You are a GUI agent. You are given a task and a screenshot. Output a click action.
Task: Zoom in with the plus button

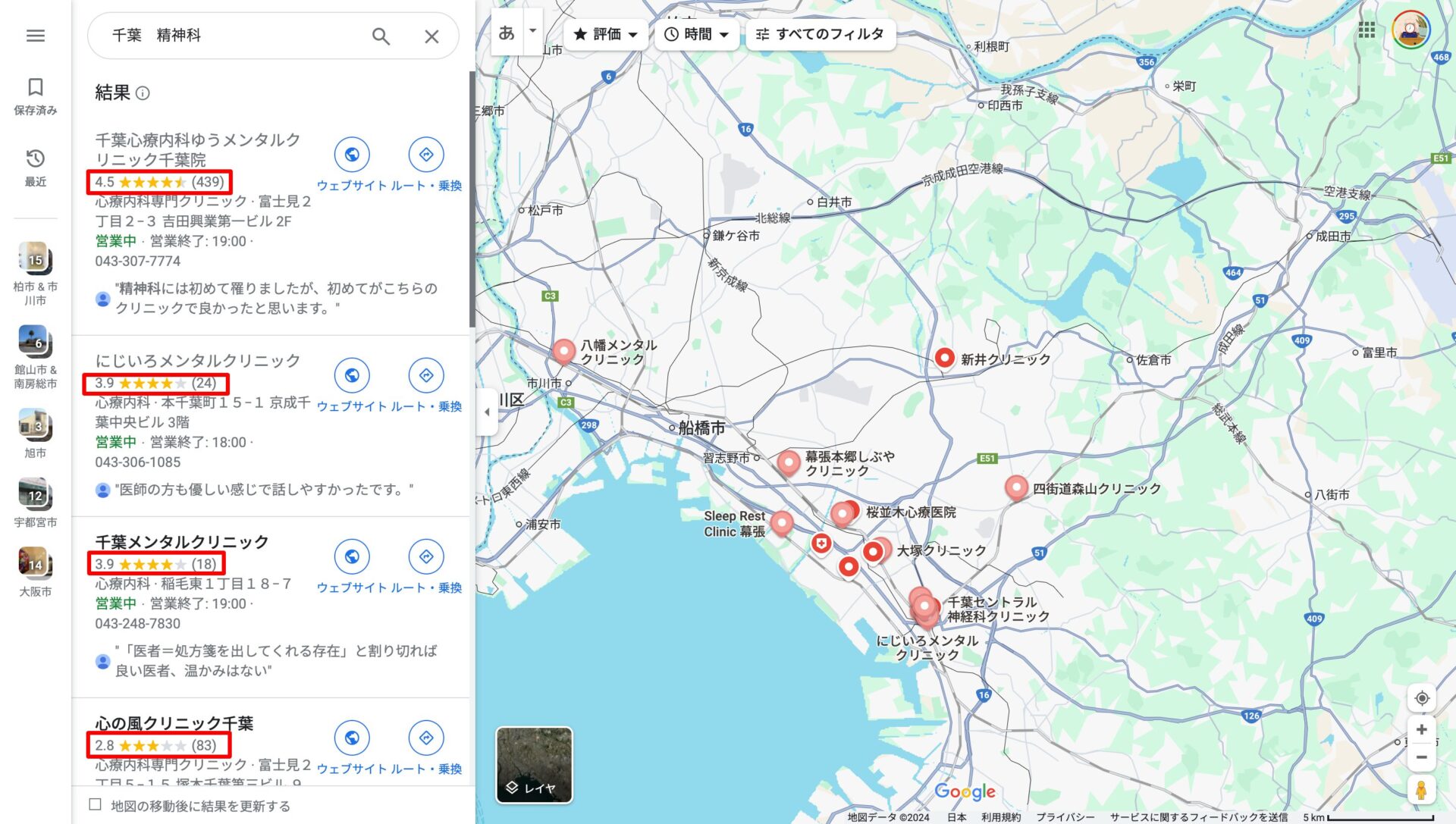click(x=1422, y=729)
